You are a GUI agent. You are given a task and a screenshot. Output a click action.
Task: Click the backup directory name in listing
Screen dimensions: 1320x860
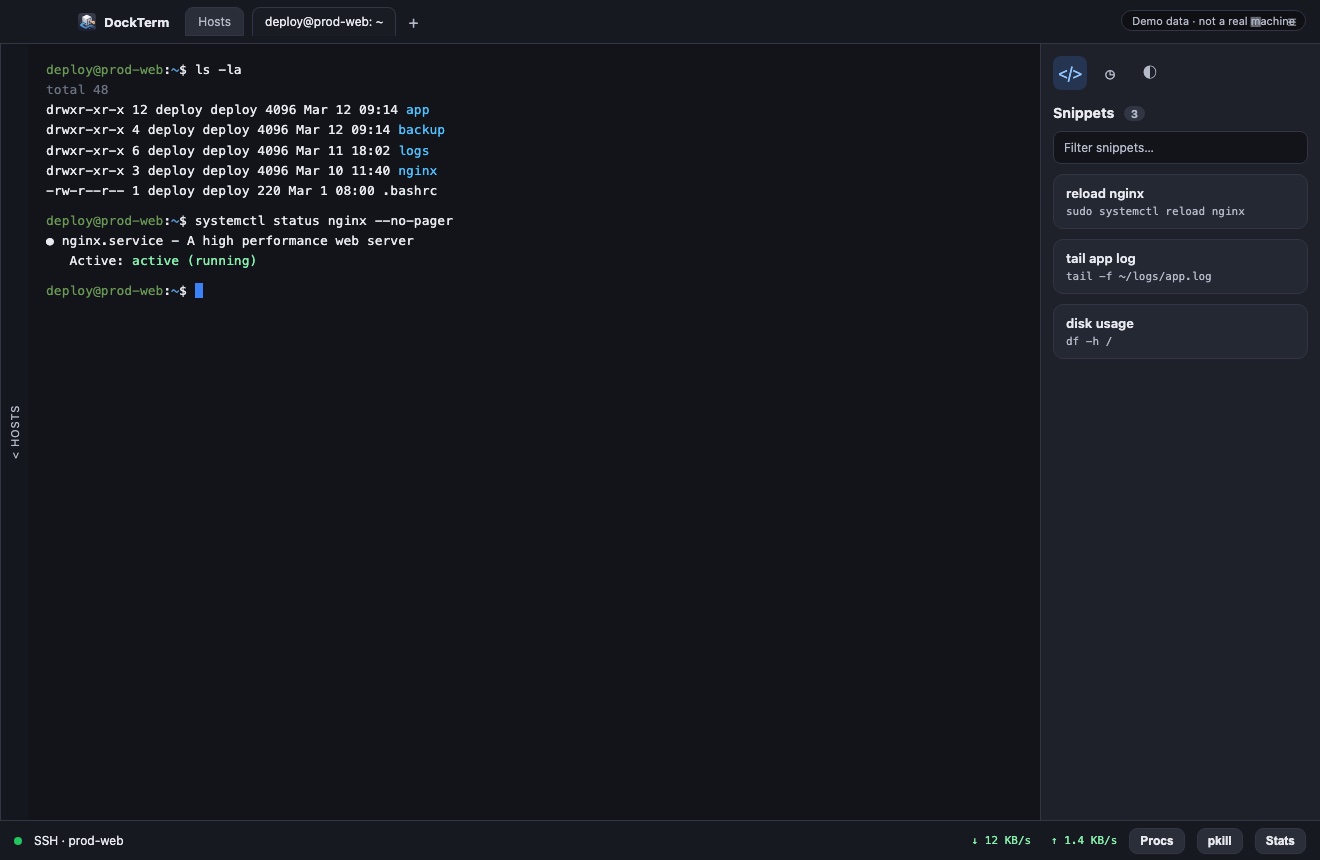click(421, 130)
